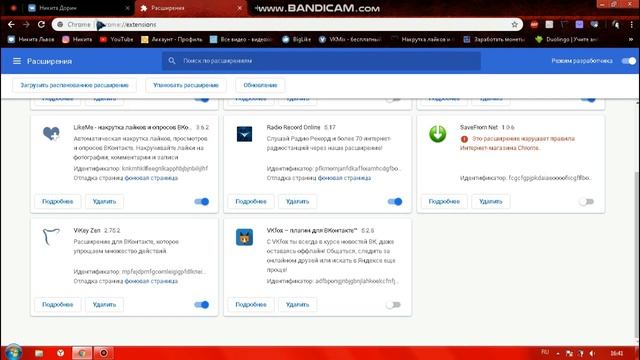Open the extensions hamburger menu
Screen dimensions: 640x360
[x=17, y=61]
